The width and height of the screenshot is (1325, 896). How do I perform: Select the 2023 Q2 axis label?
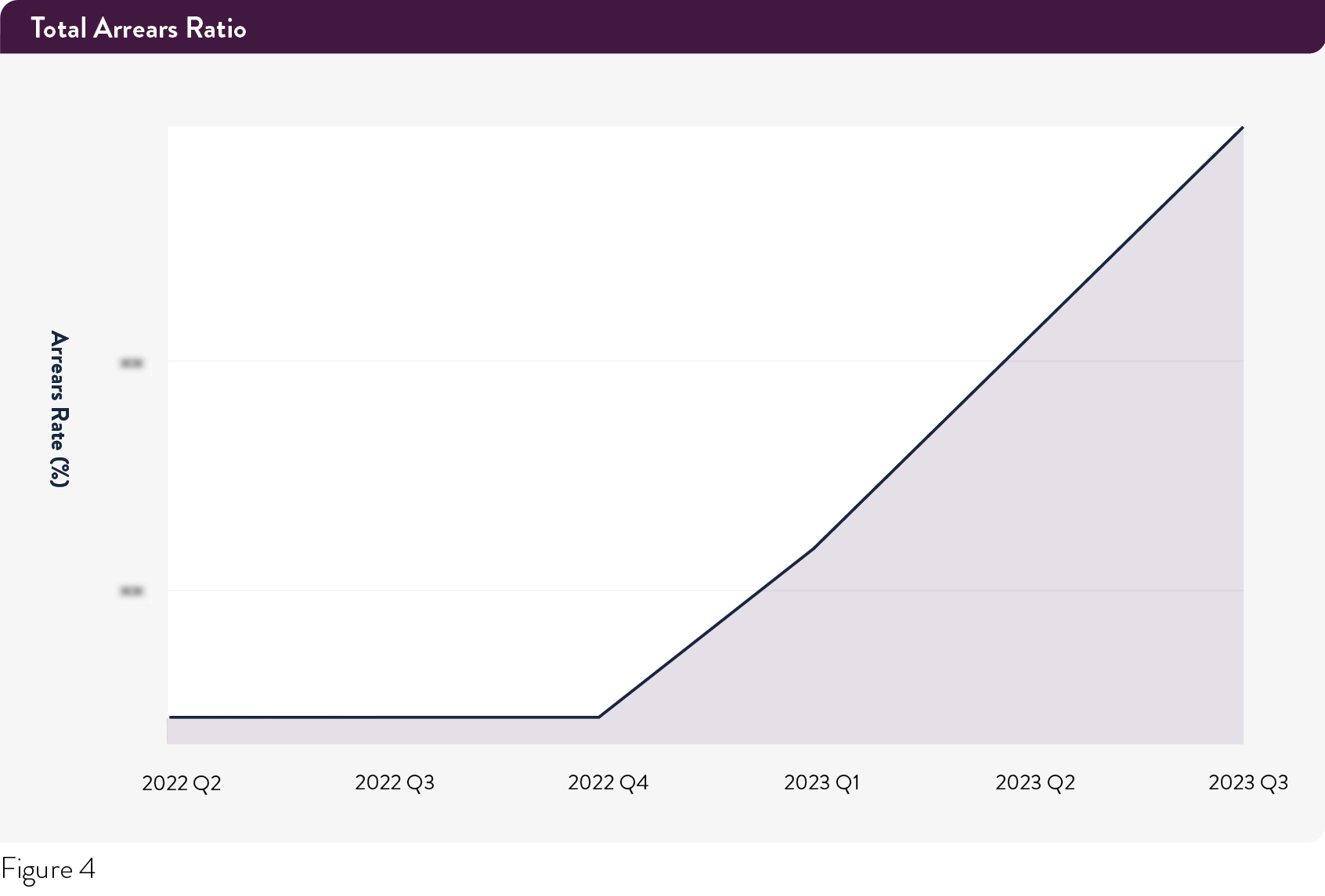pos(1035,782)
